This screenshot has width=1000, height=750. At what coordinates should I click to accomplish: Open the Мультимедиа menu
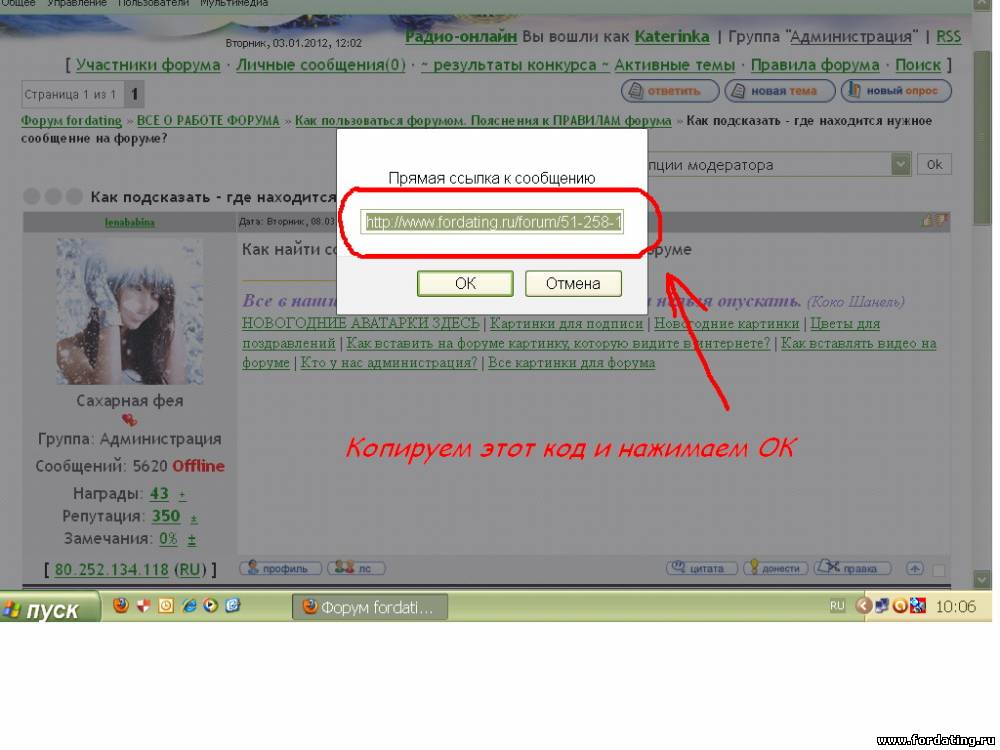[234, 3]
